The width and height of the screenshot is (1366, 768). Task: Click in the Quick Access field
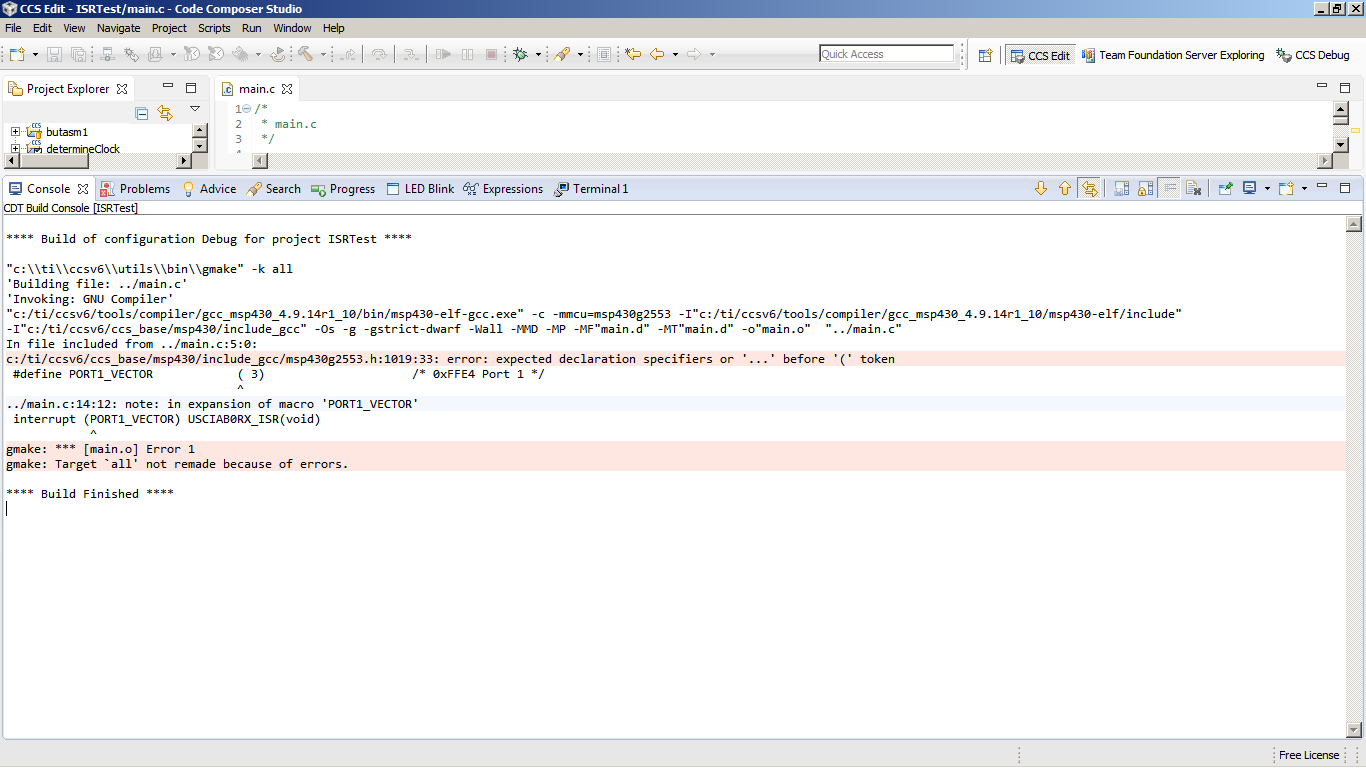click(x=887, y=54)
